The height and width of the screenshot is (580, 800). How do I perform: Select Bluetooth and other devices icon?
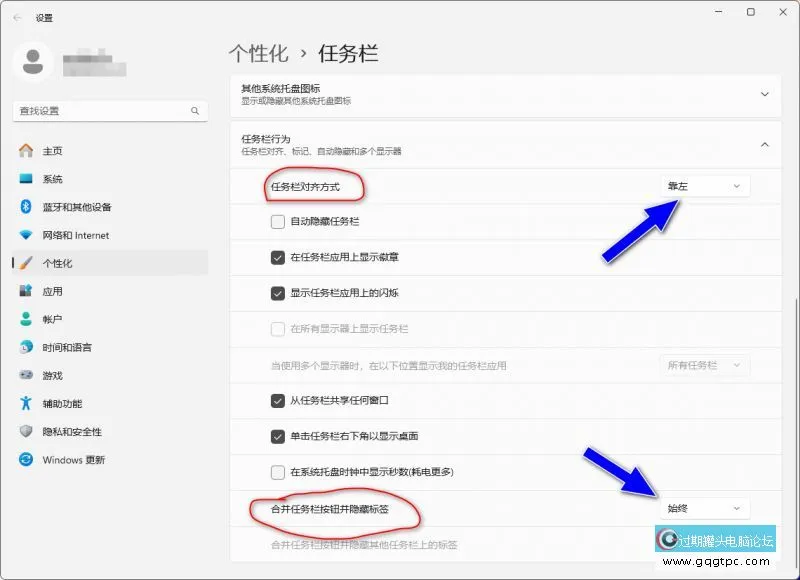pos(26,207)
